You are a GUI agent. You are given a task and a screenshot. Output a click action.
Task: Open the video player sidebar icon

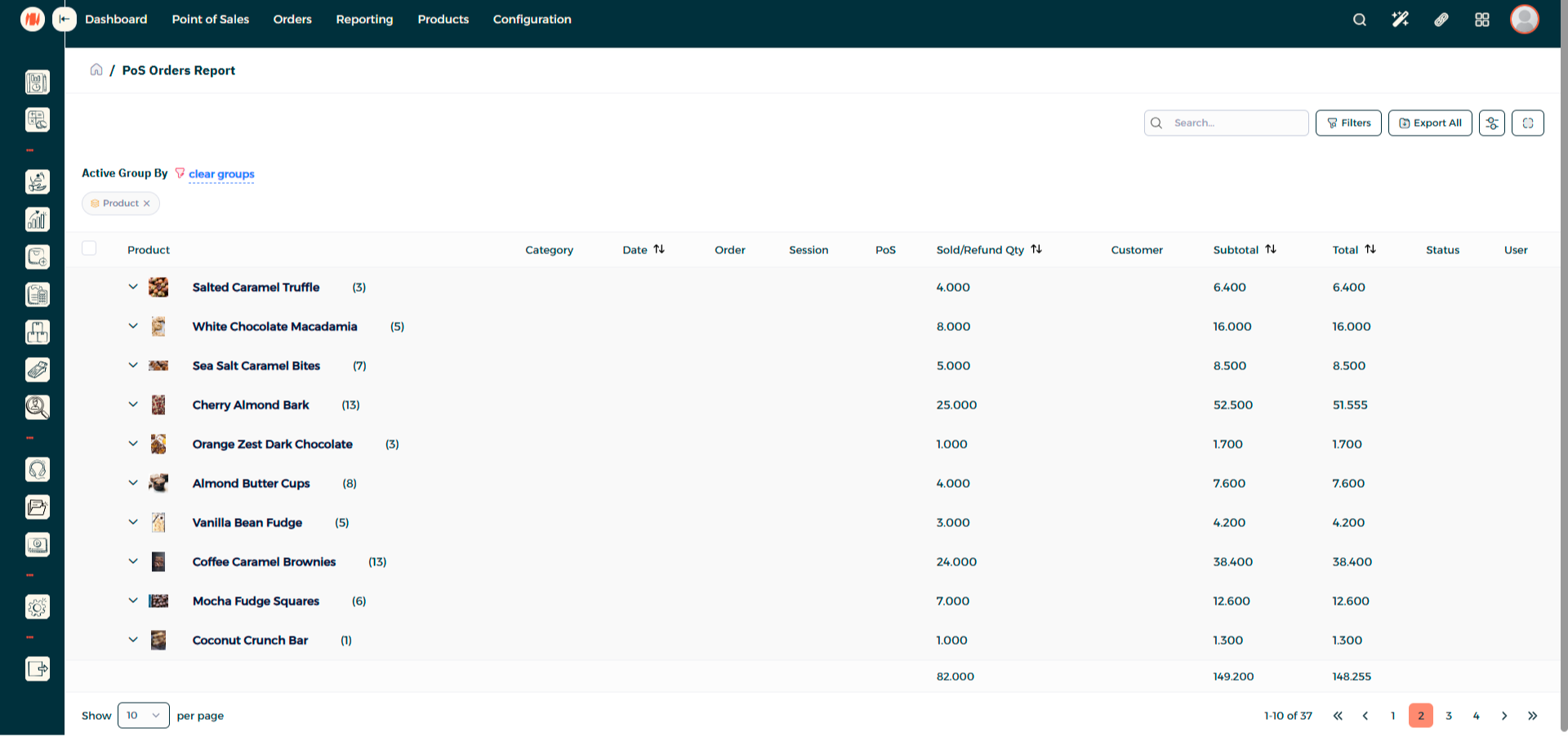pyautogui.click(x=37, y=544)
